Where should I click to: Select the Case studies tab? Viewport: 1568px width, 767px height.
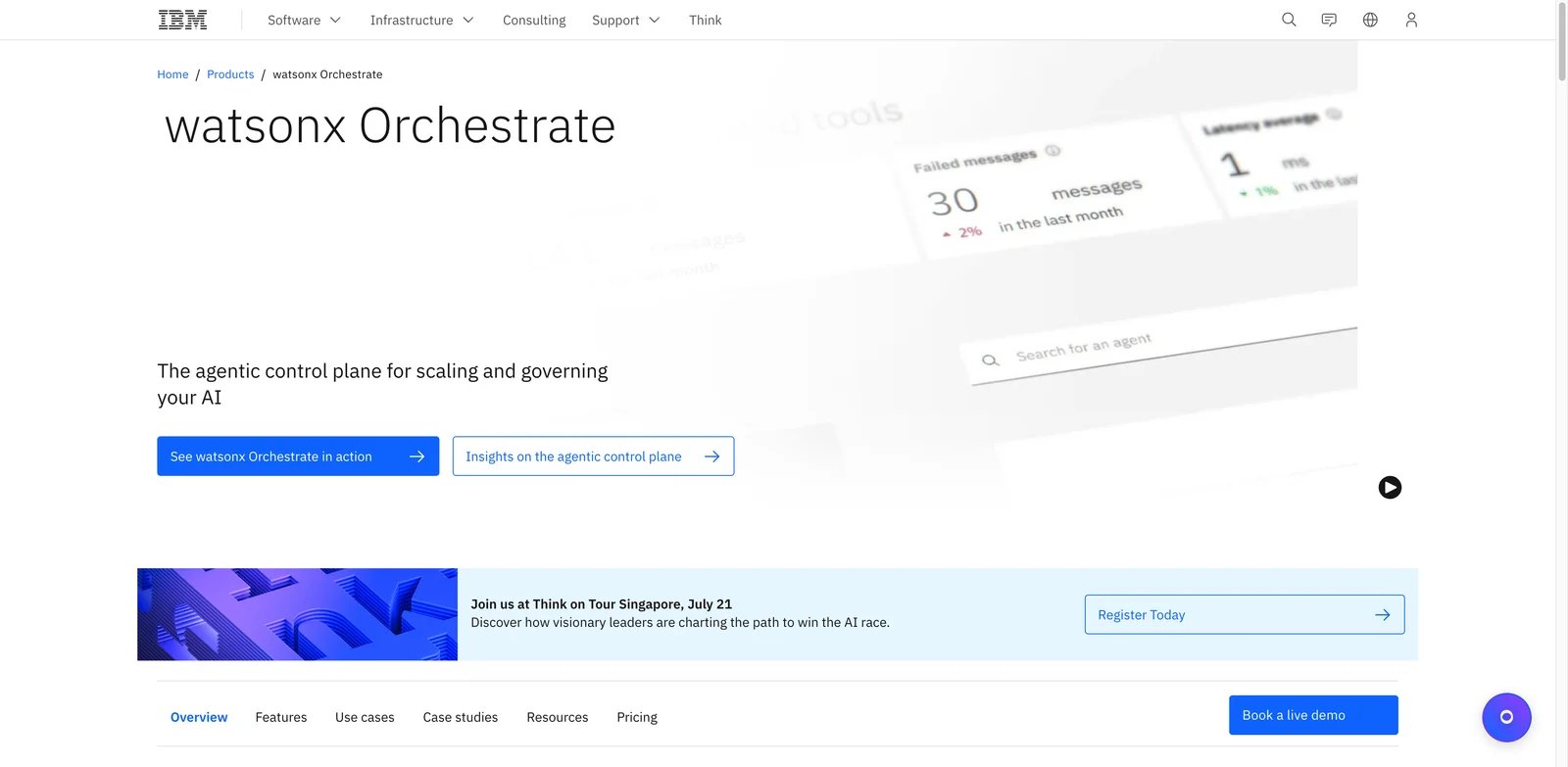(461, 717)
